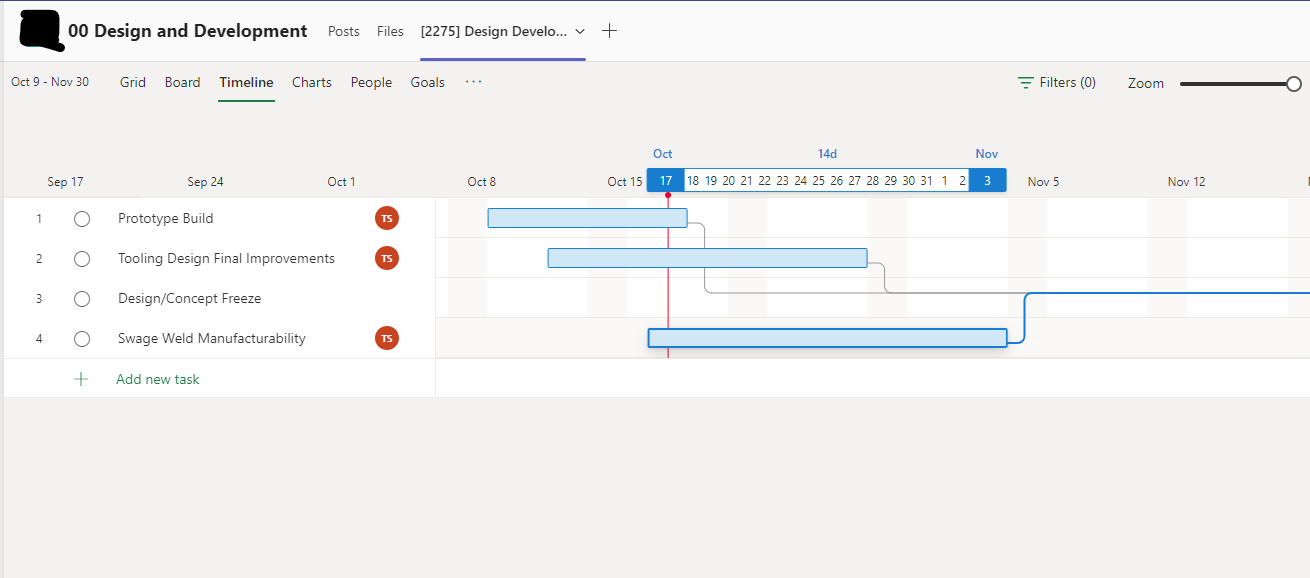Click the Zoom slider handle

click(1294, 84)
